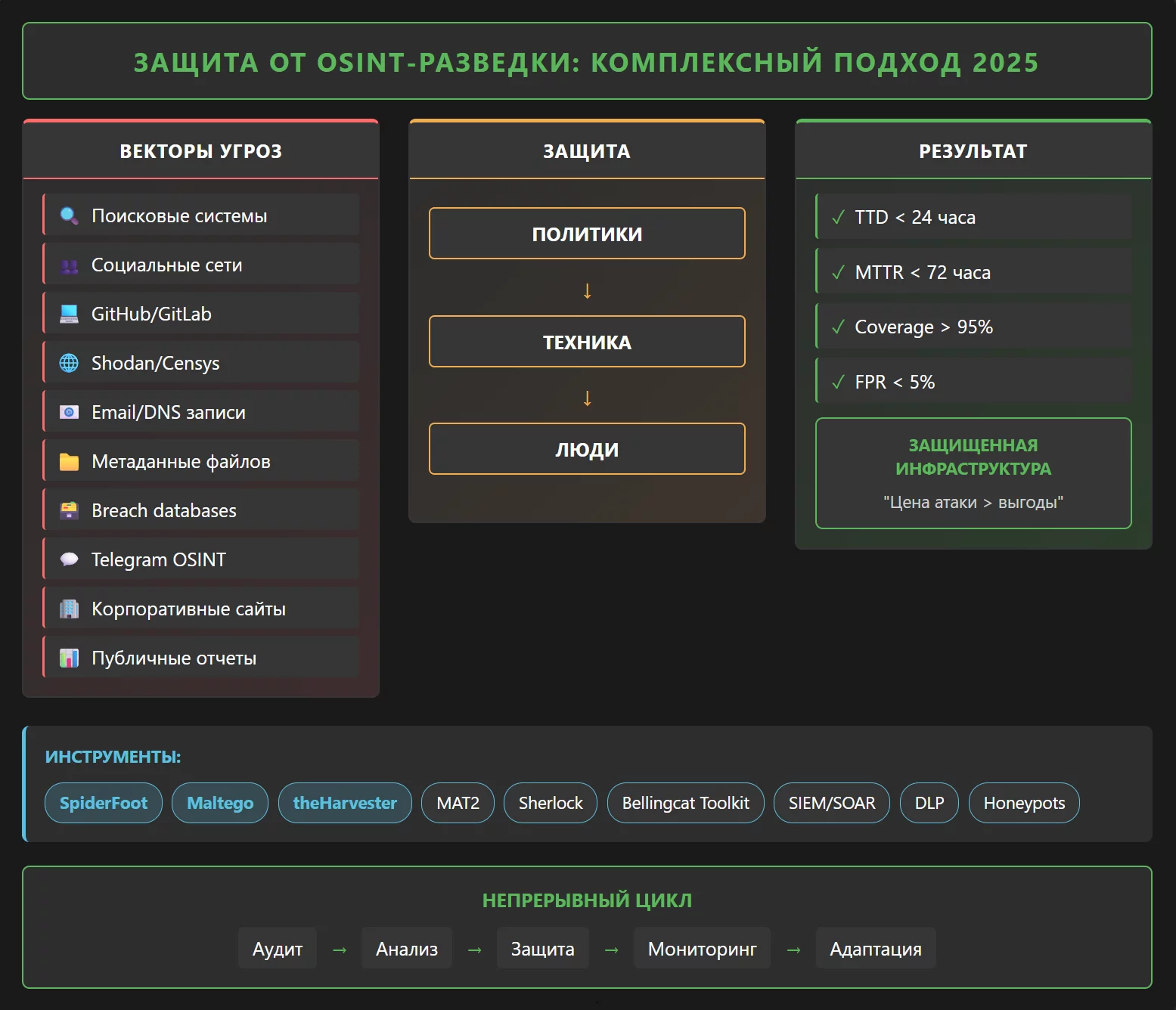Screen dimensions: 1176x1010
Task: Click the globe icon next to Shodan/Censys
Action: (69, 364)
